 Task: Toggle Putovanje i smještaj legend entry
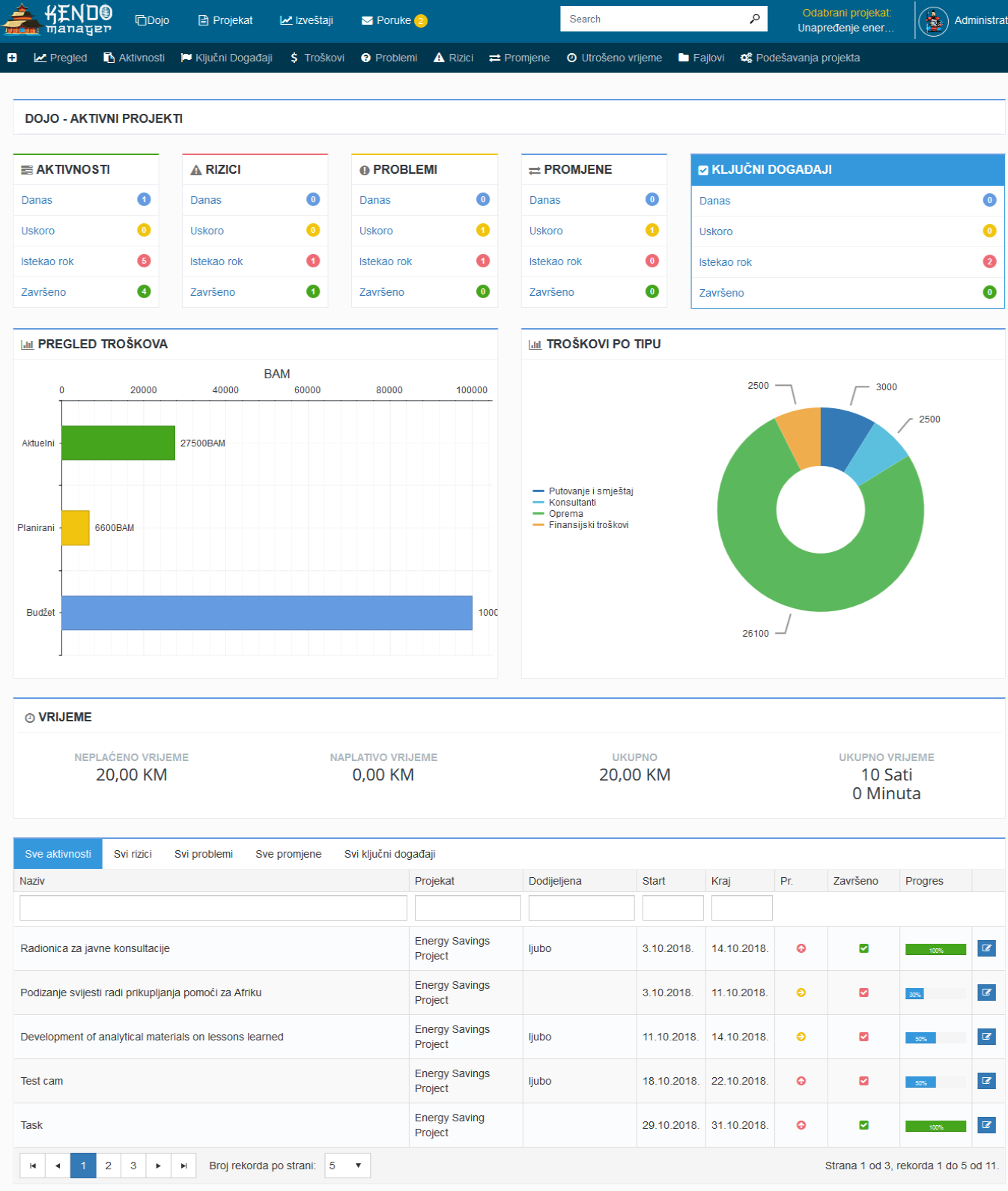(x=583, y=491)
